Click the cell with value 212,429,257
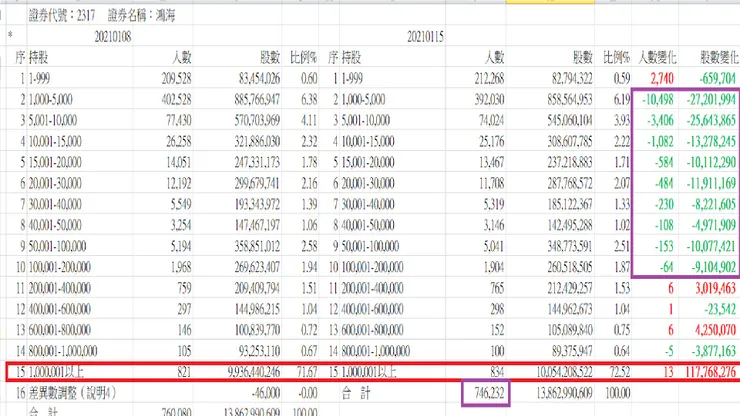 pos(570,288)
